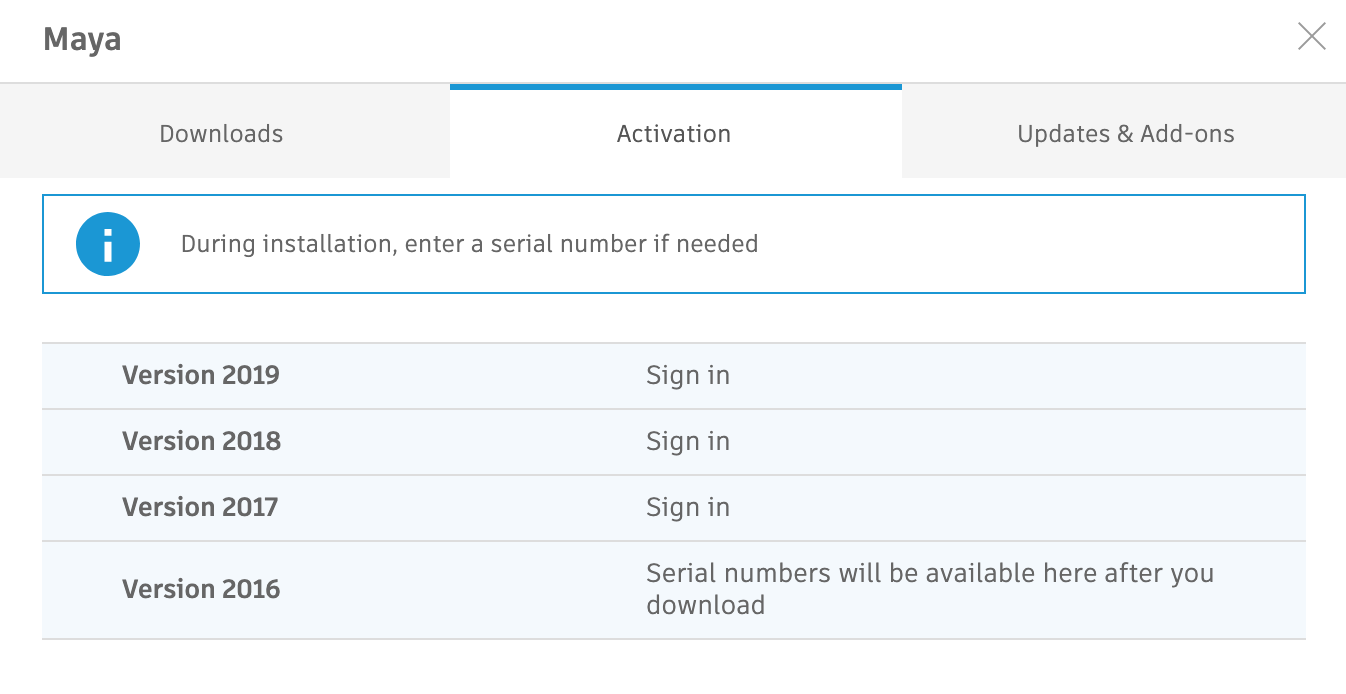Click the installation serial number message text

pos(468,244)
